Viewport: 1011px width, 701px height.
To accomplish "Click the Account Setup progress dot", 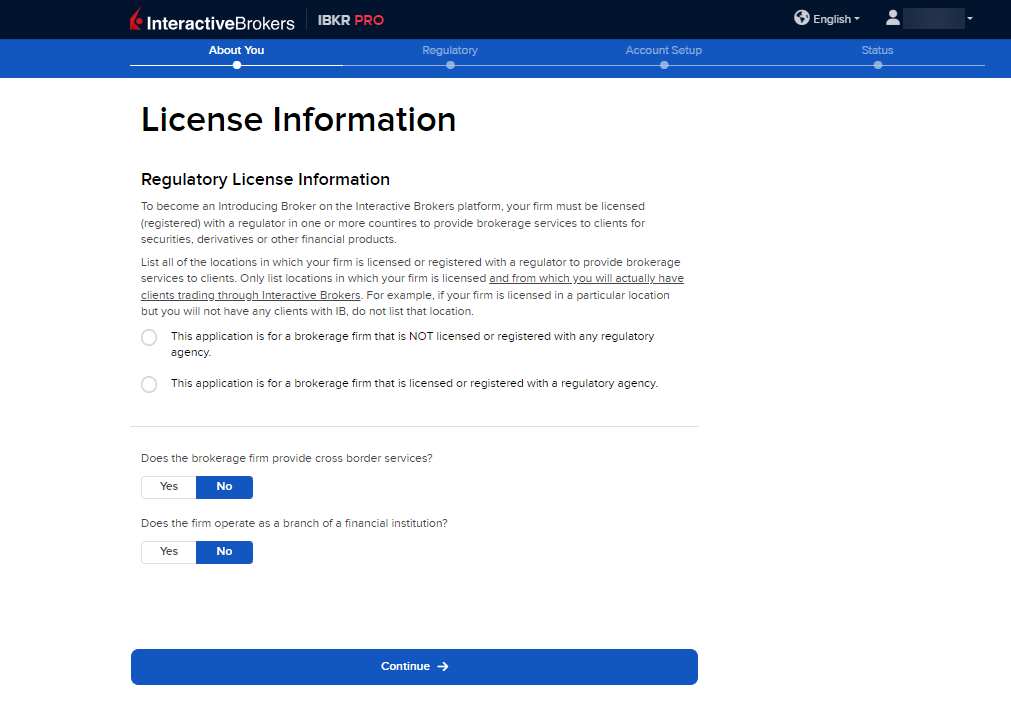I will coord(664,65).
